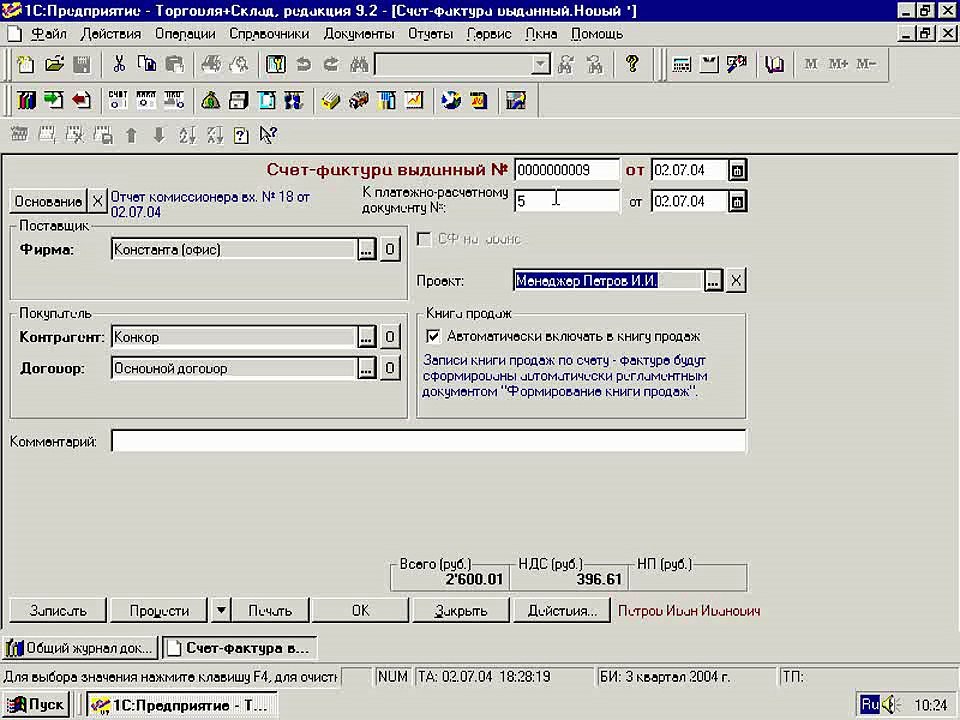Click the Copy icon in toolbar
The image size is (960, 720).
(147, 64)
